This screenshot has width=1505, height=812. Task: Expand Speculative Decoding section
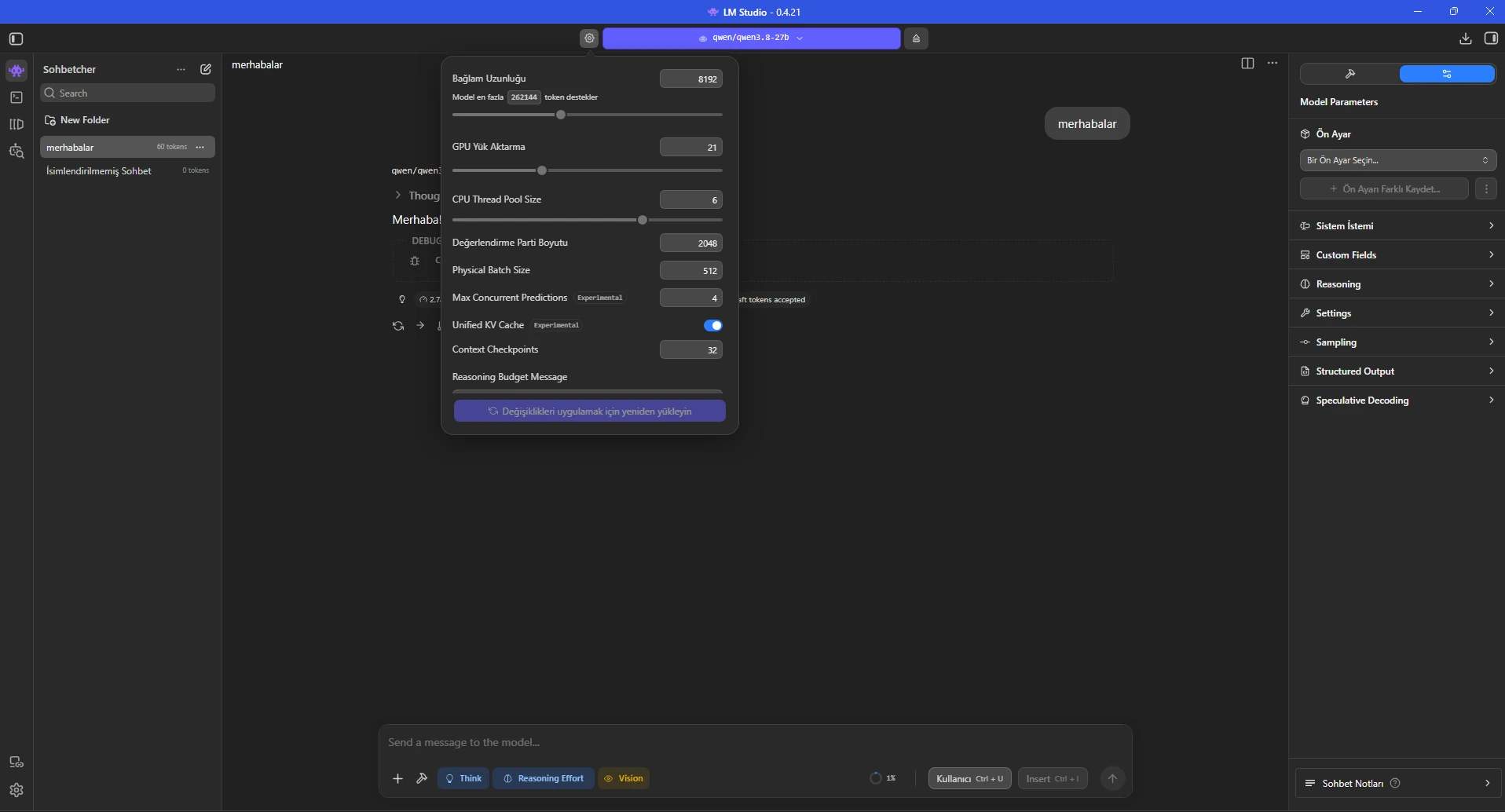click(x=1397, y=400)
